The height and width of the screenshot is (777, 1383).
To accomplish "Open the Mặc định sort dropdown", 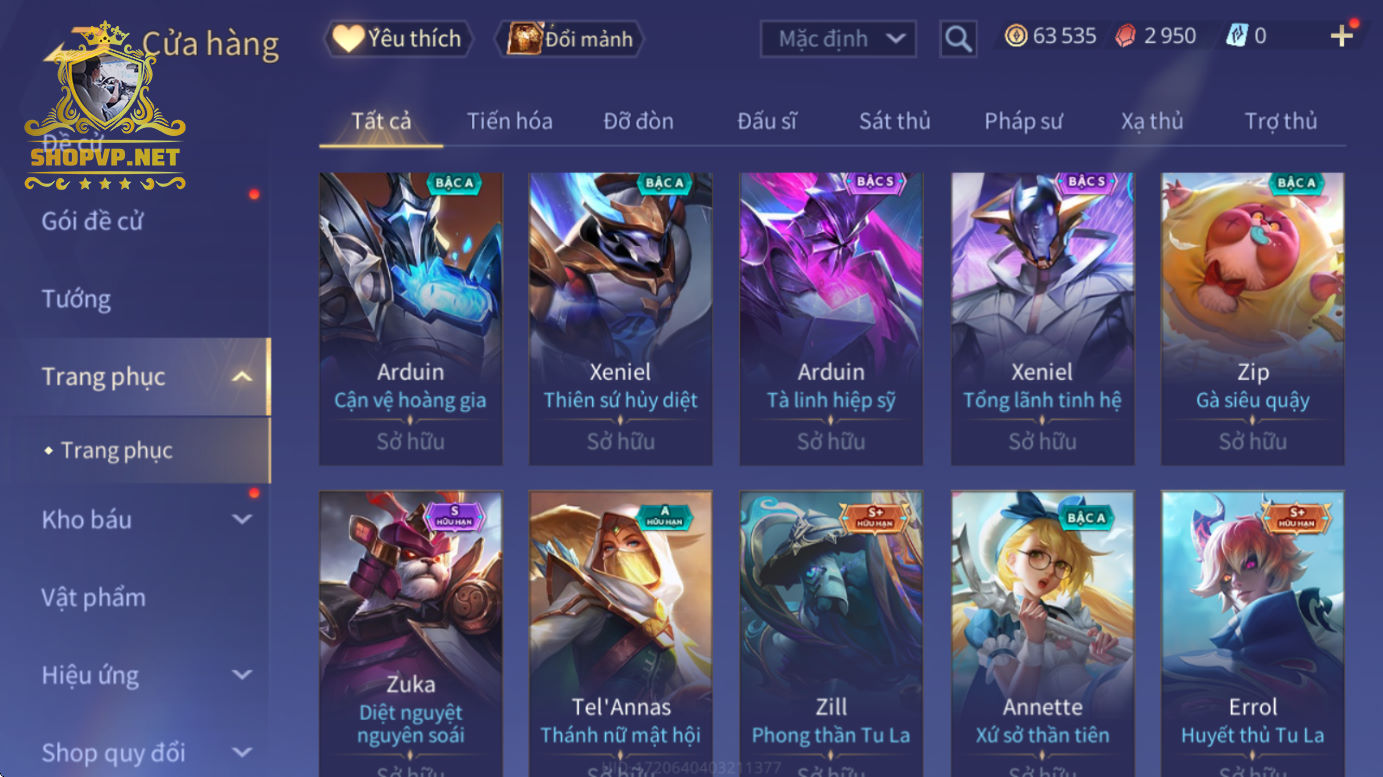I will [x=838, y=39].
